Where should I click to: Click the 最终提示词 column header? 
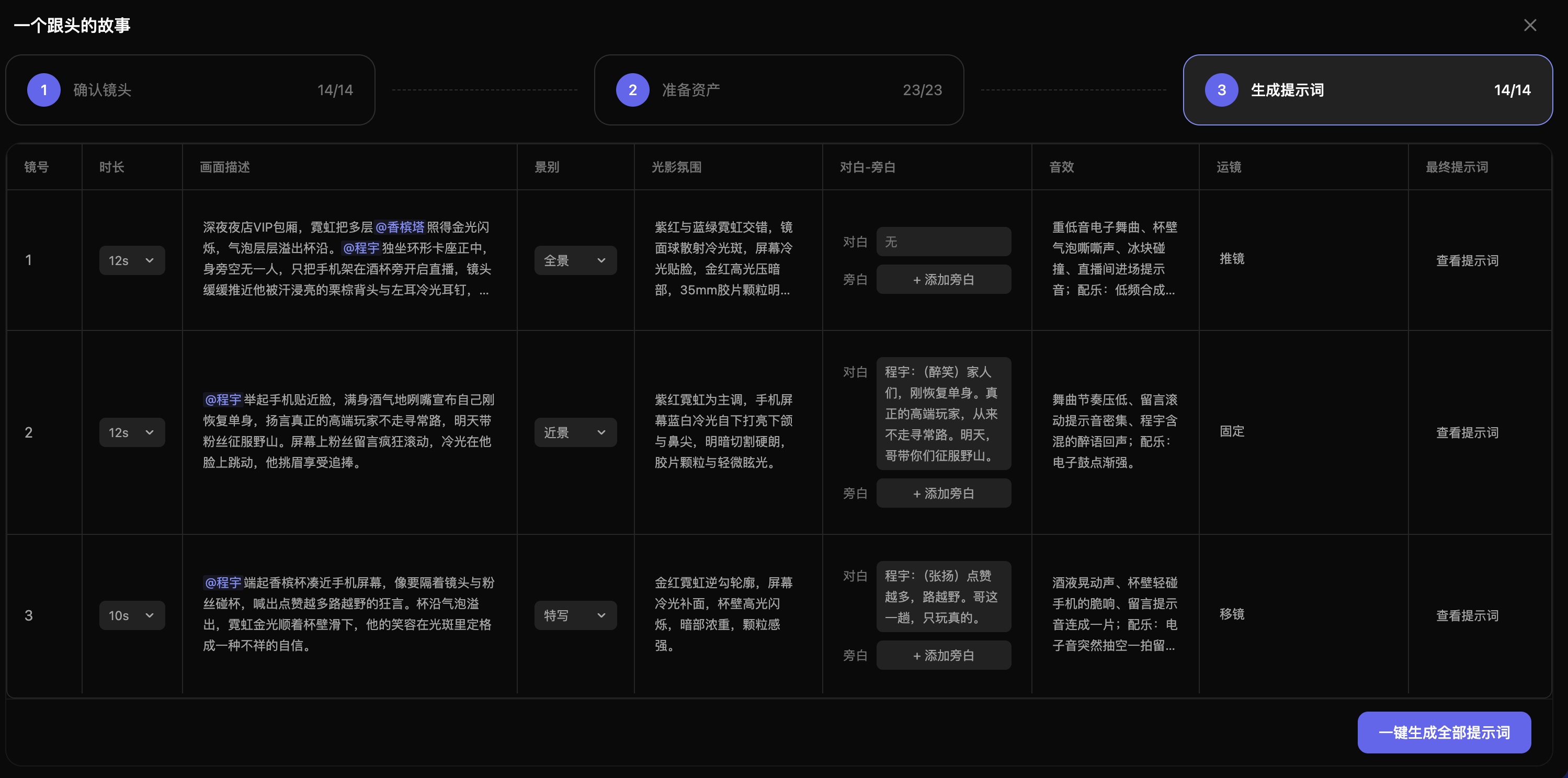point(1457,167)
